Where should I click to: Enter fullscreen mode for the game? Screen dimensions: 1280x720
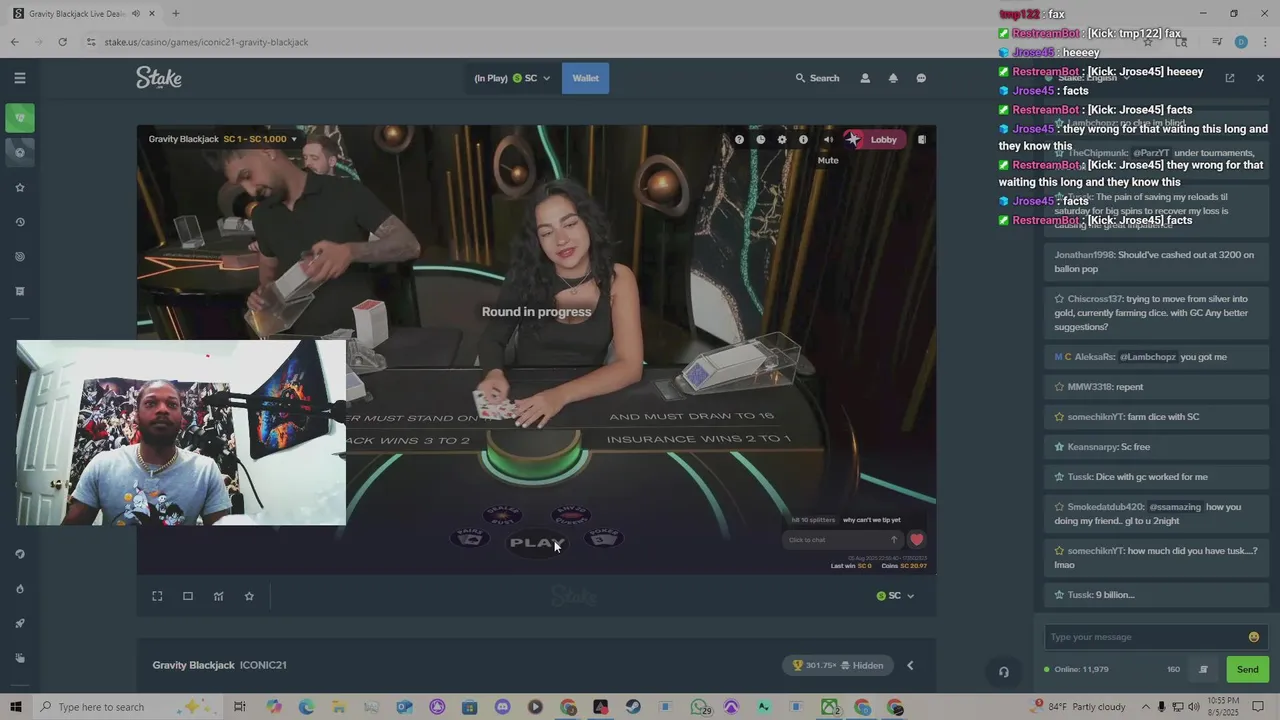[x=157, y=596]
